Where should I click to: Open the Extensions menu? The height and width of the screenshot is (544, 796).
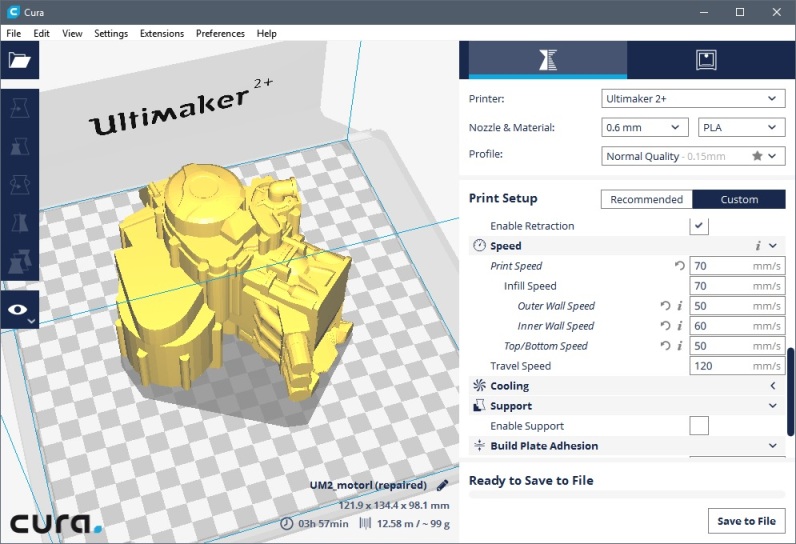[161, 33]
